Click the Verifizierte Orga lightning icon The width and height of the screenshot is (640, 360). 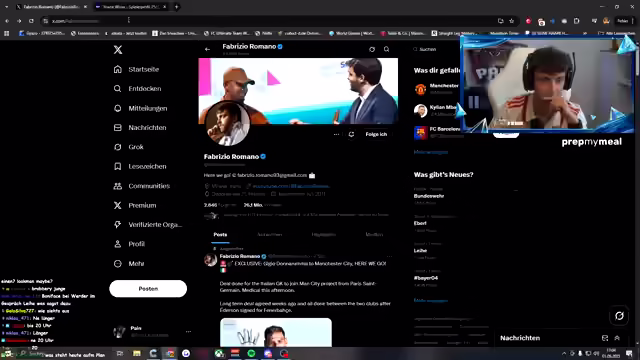(118, 224)
